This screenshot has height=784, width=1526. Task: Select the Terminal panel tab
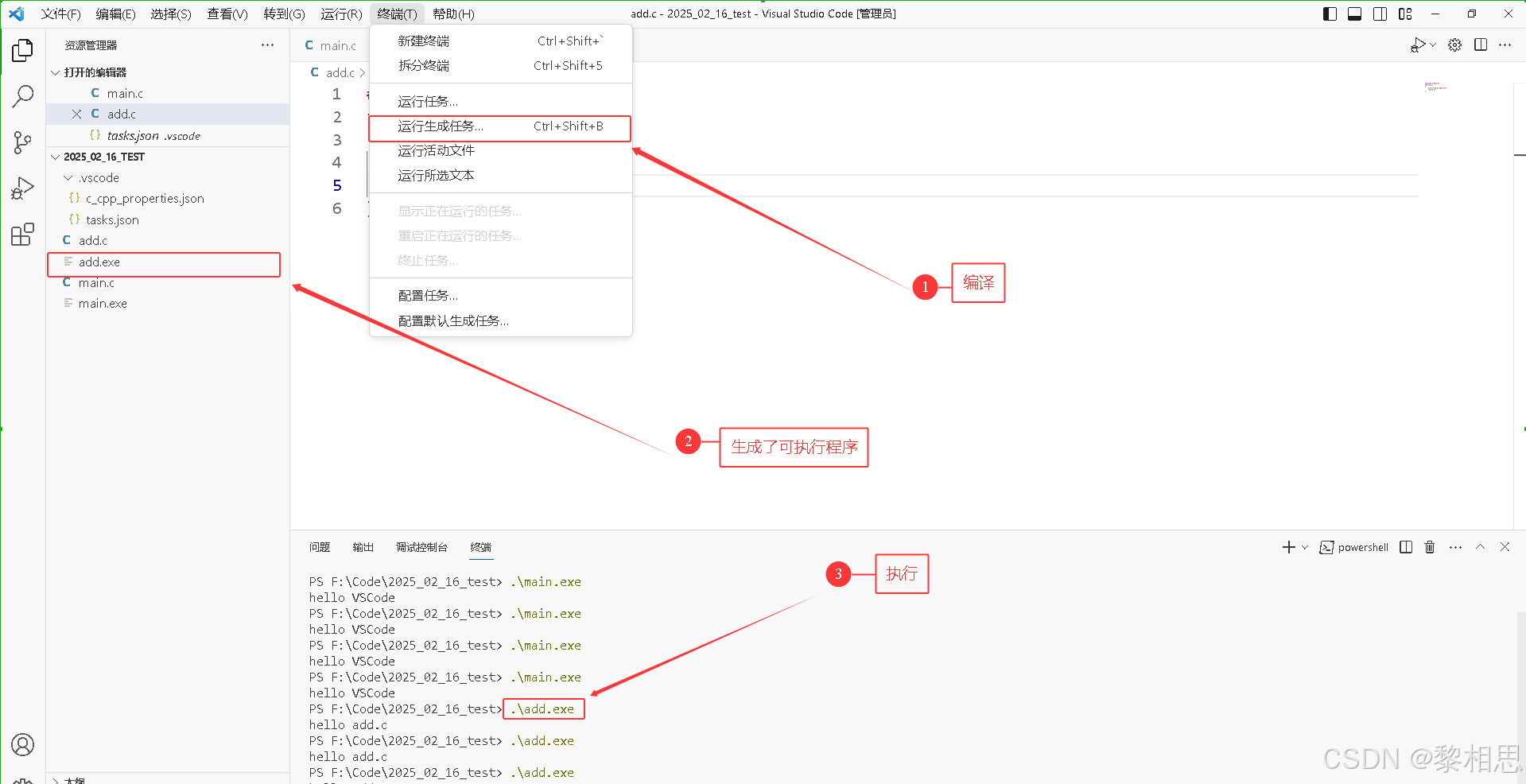[x=480, y=547]
